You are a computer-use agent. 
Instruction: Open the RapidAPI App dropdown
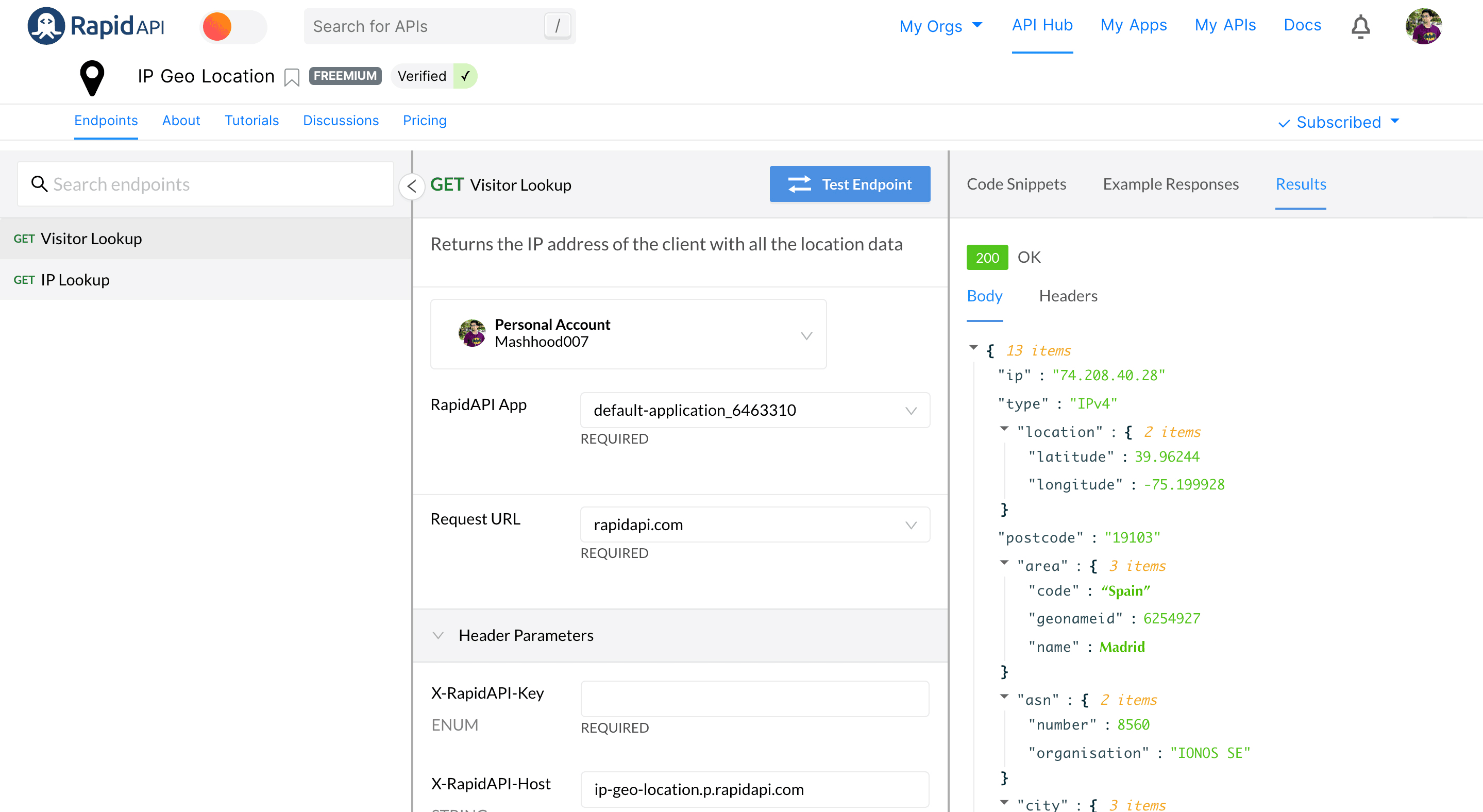point(755,410)
